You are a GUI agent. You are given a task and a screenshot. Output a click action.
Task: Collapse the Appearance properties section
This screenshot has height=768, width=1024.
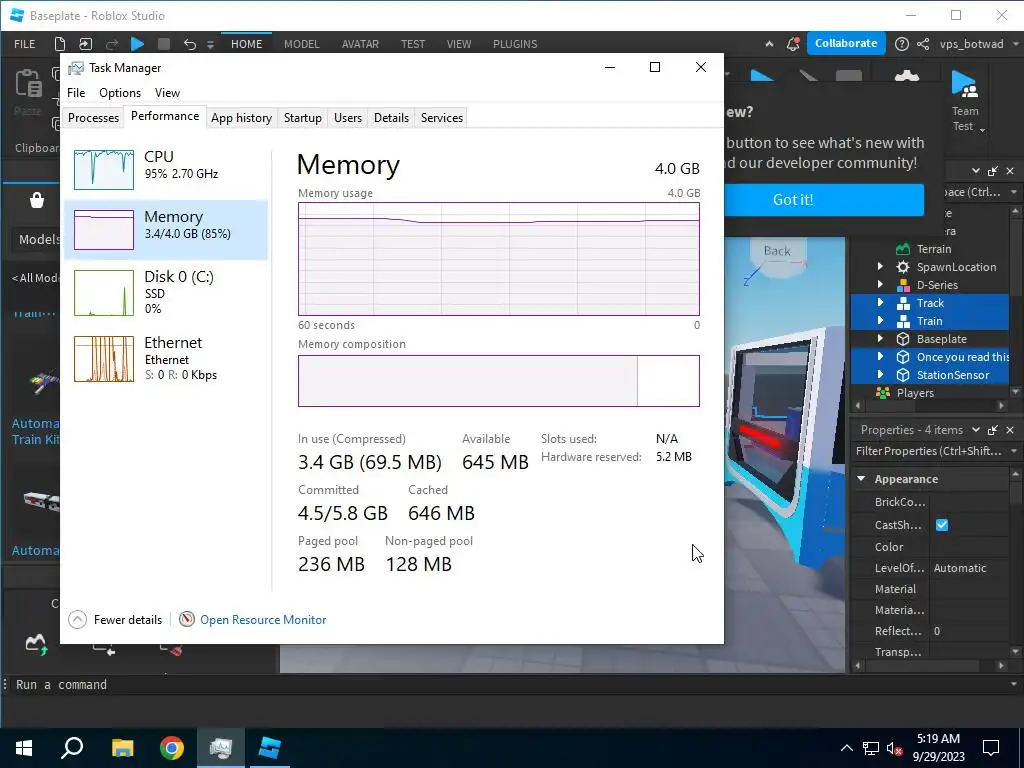[x=861, y=479]
